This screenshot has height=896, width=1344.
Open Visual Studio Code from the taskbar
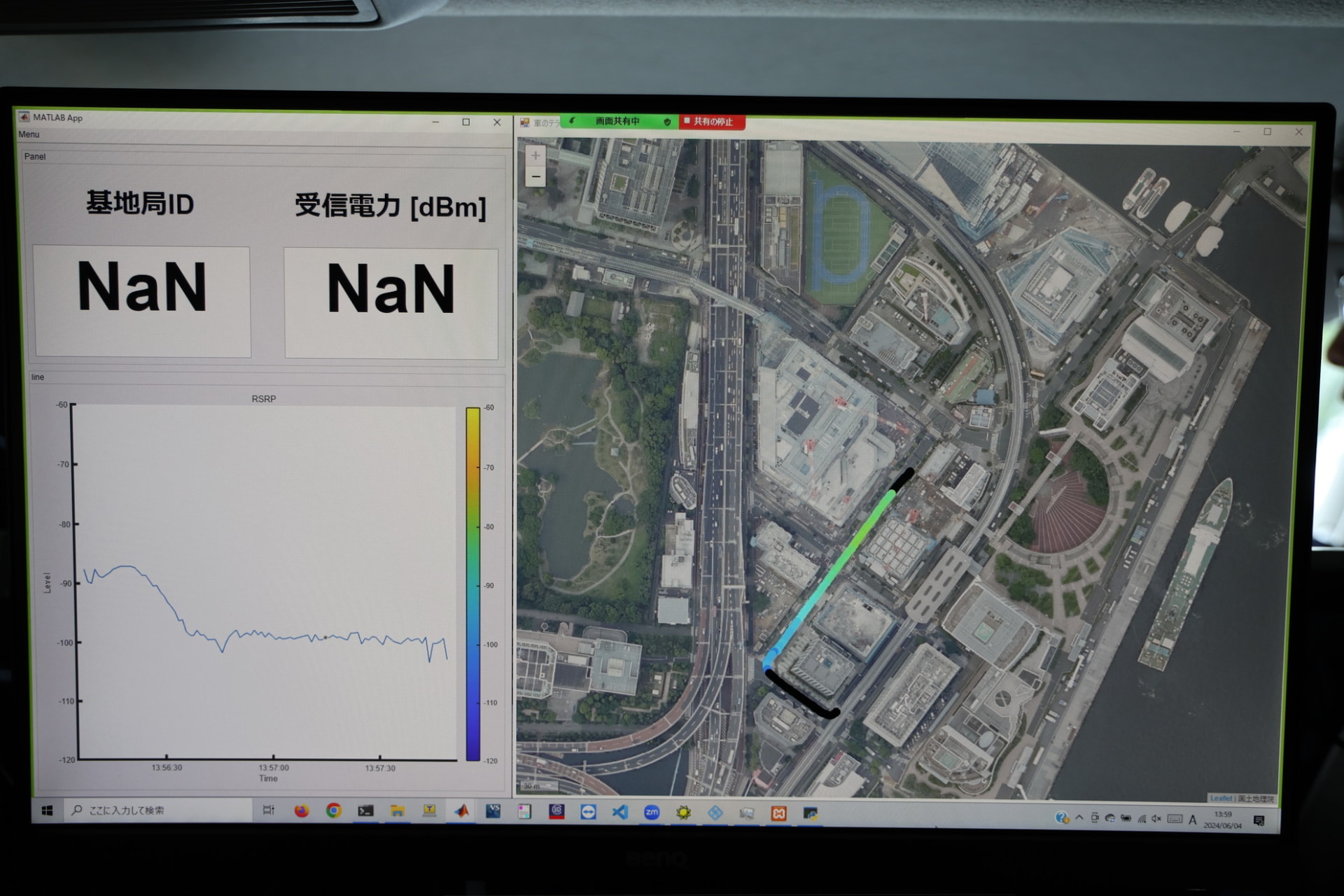tap(619, 812)
